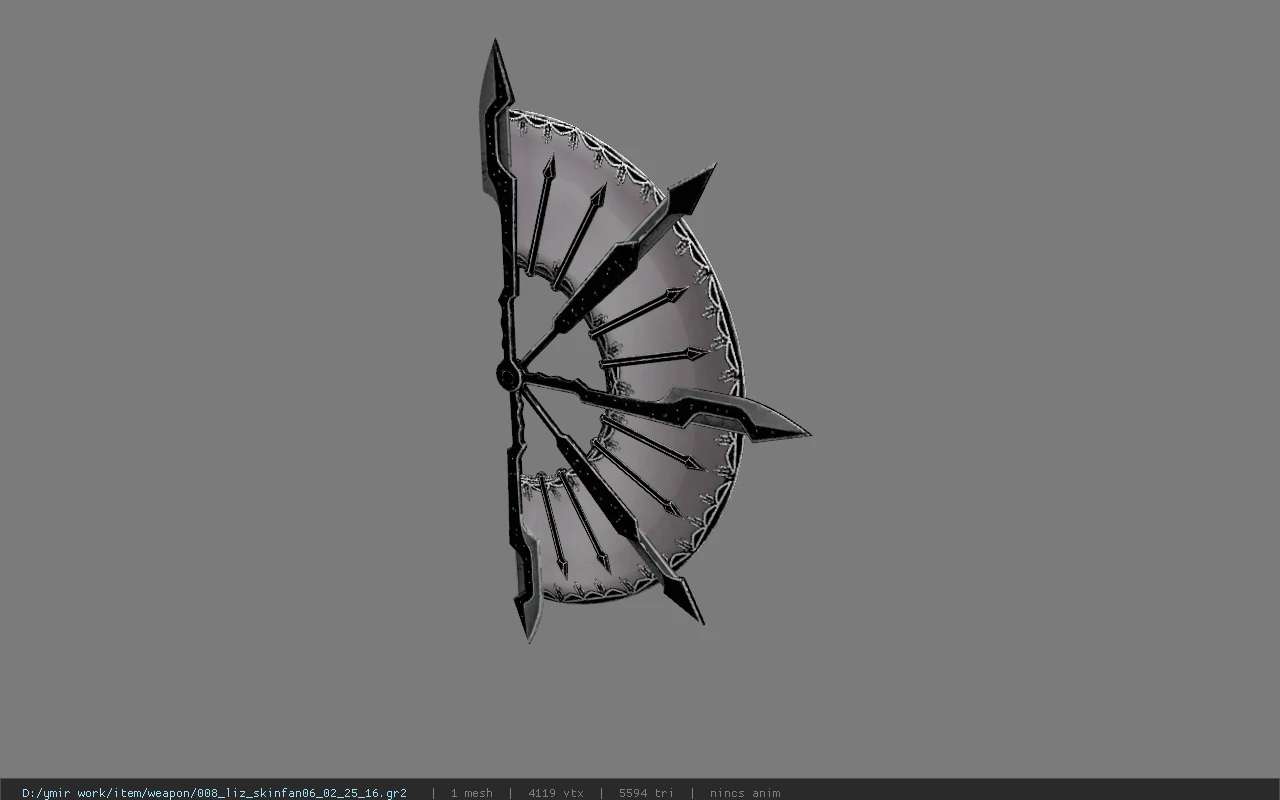
Task: Click the '4119 vtx' vertex count
Action: (x=555, y=793)
